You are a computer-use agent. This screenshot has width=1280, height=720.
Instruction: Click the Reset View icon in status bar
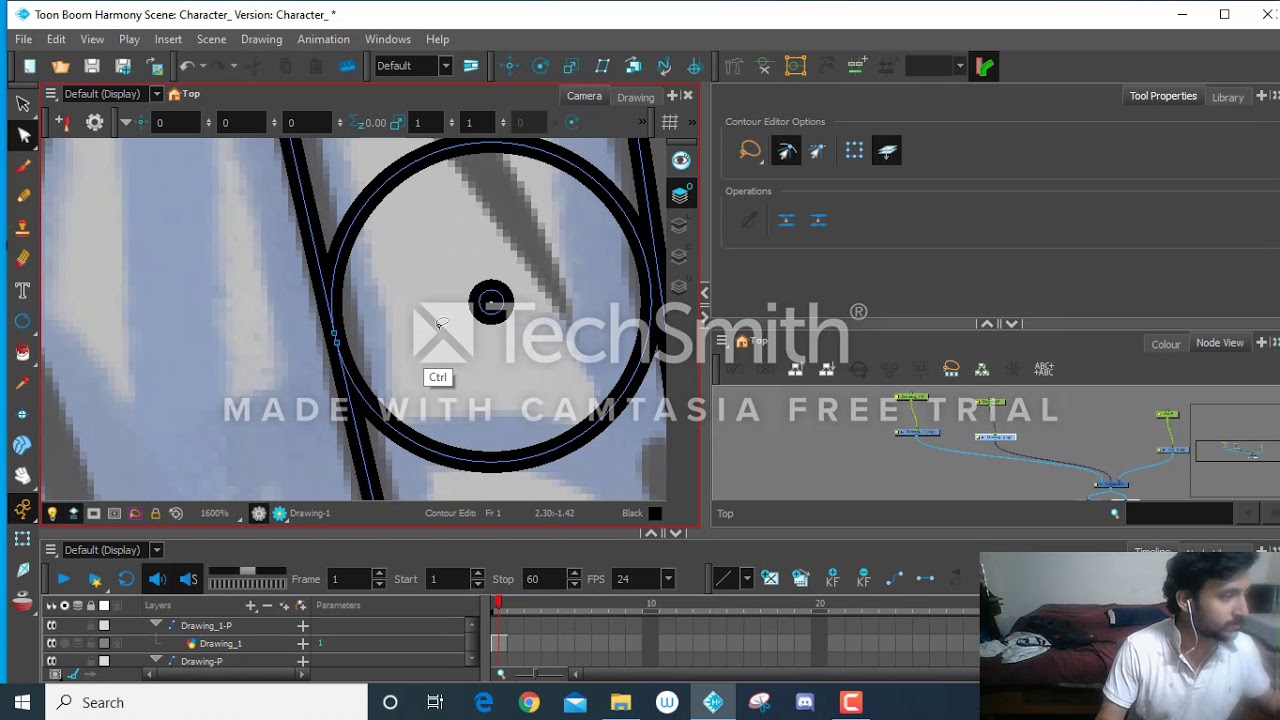pyautogui.click(x=176, y=513)
